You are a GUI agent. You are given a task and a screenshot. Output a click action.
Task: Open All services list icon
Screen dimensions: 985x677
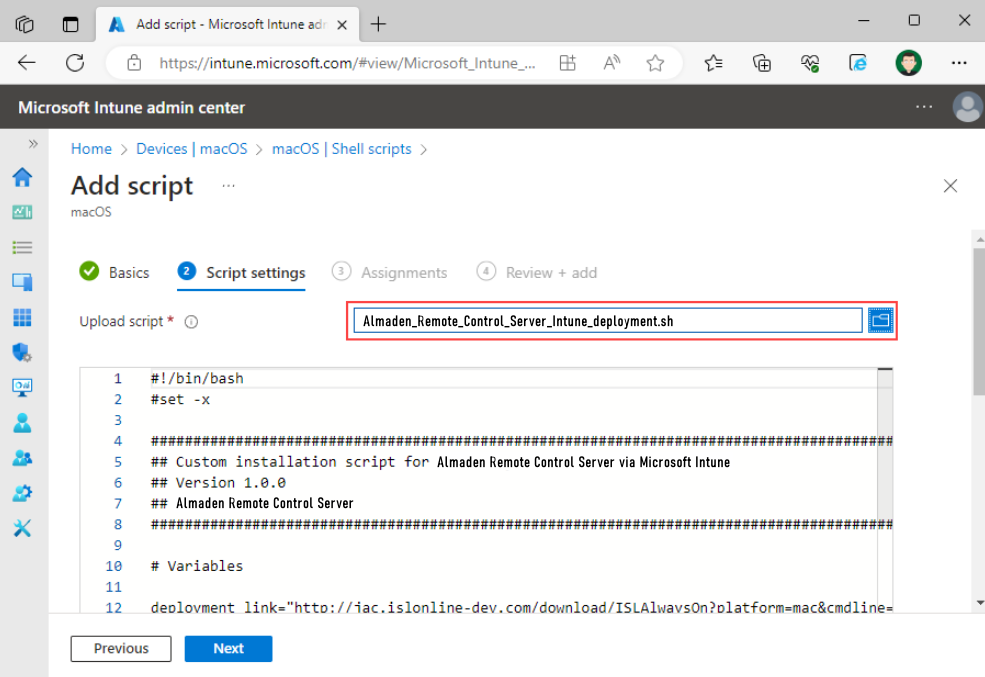coord(22,247)
